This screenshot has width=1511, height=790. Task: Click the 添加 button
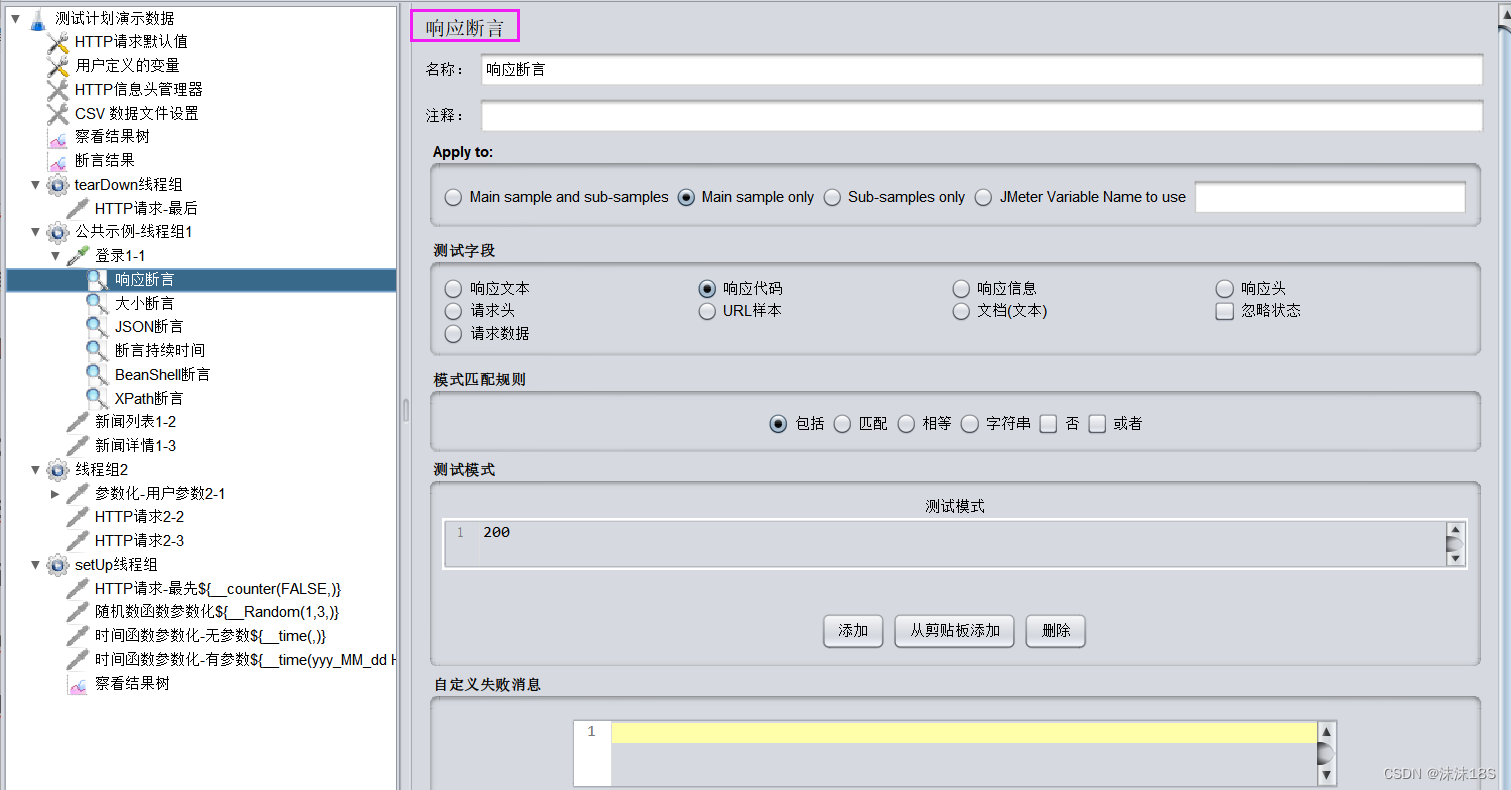853,631
